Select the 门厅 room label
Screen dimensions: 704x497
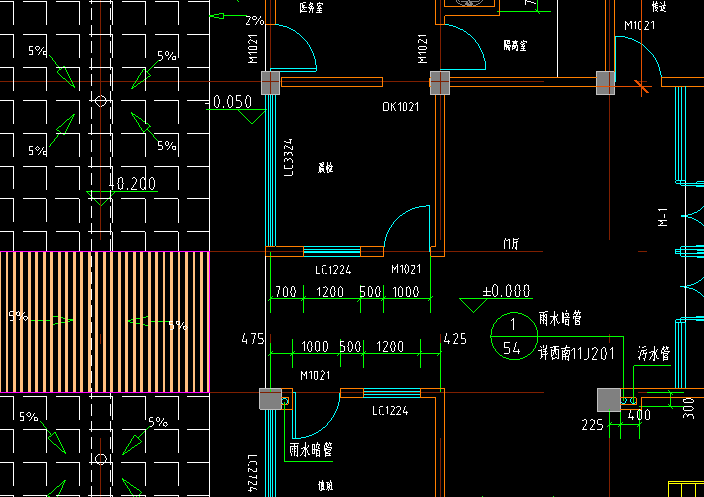[511, 244]
